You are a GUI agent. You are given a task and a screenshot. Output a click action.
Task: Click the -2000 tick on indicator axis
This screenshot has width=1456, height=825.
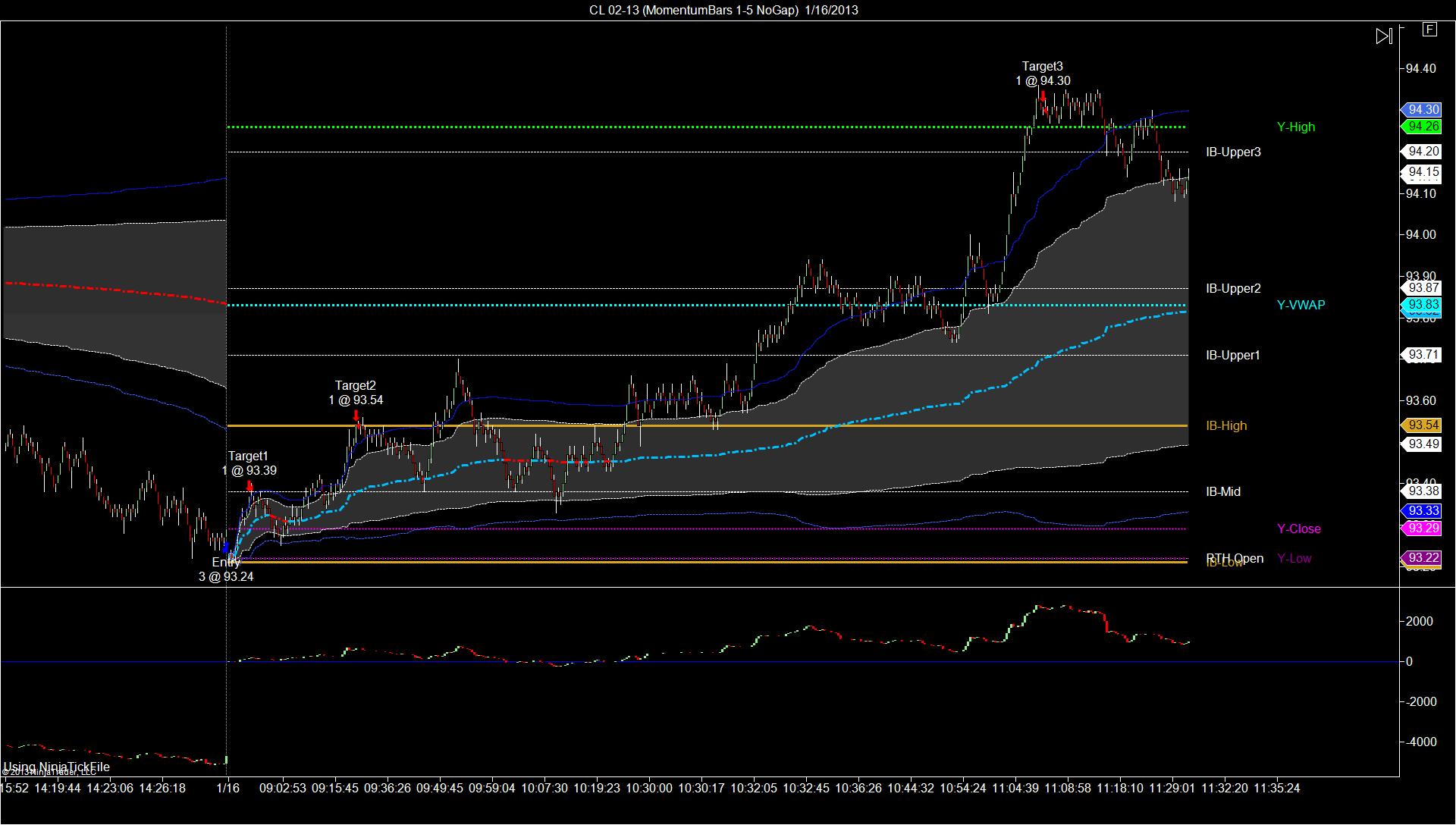1420,701
